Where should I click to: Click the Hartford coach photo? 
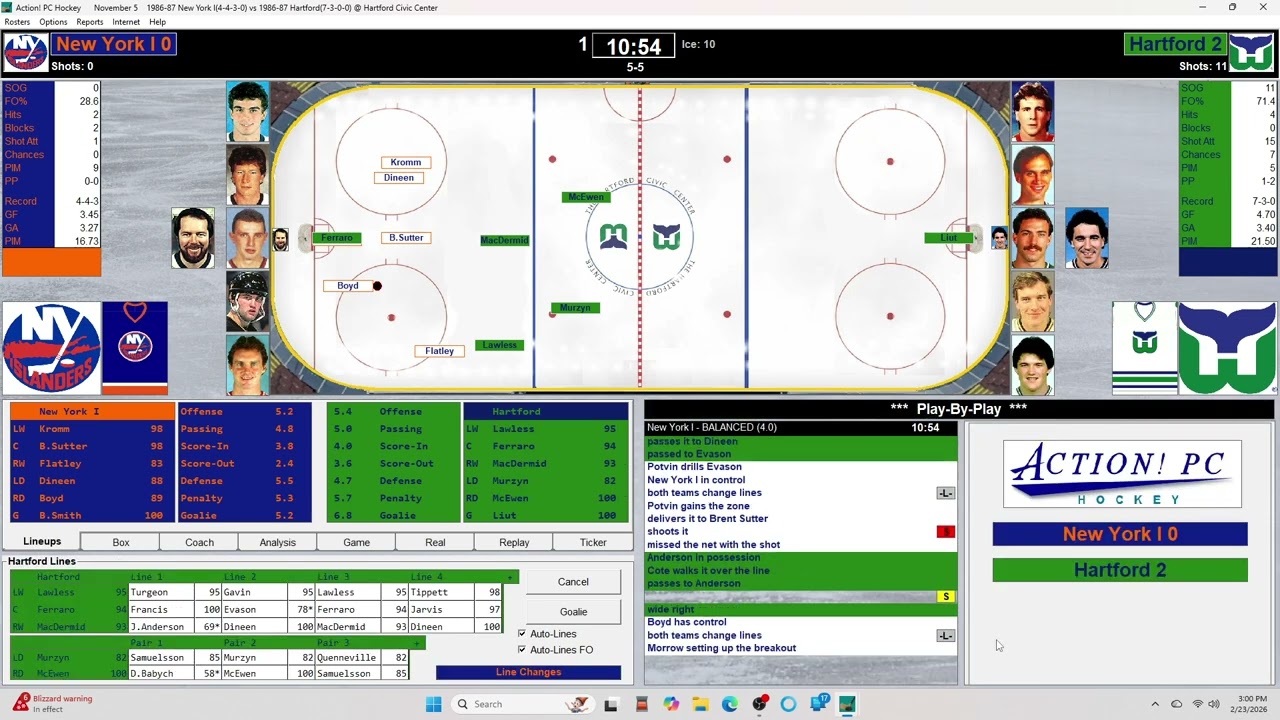click(x=1086, y=238)
